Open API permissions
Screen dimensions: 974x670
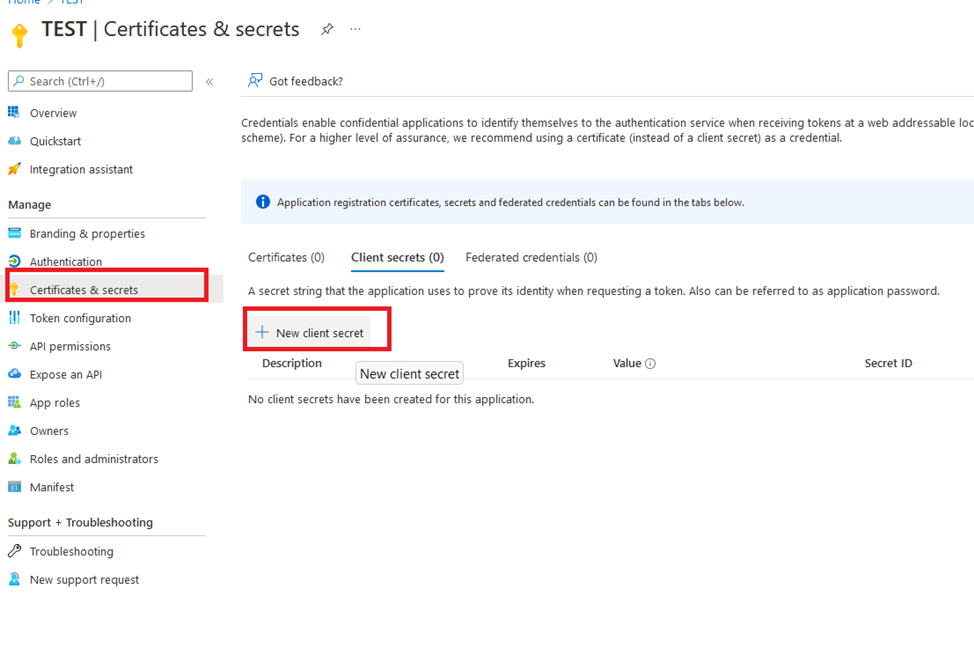pyautogui.click(x=70, y=346)
